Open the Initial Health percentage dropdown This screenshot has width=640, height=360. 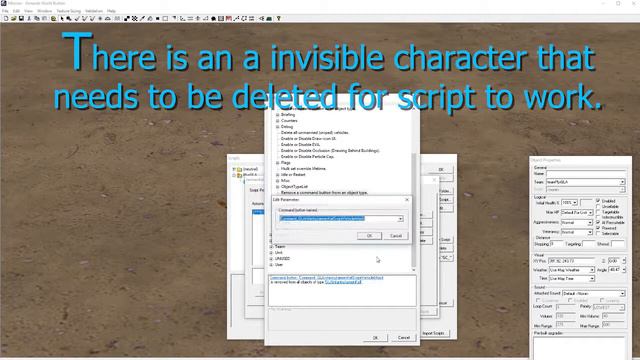[575, 202]
